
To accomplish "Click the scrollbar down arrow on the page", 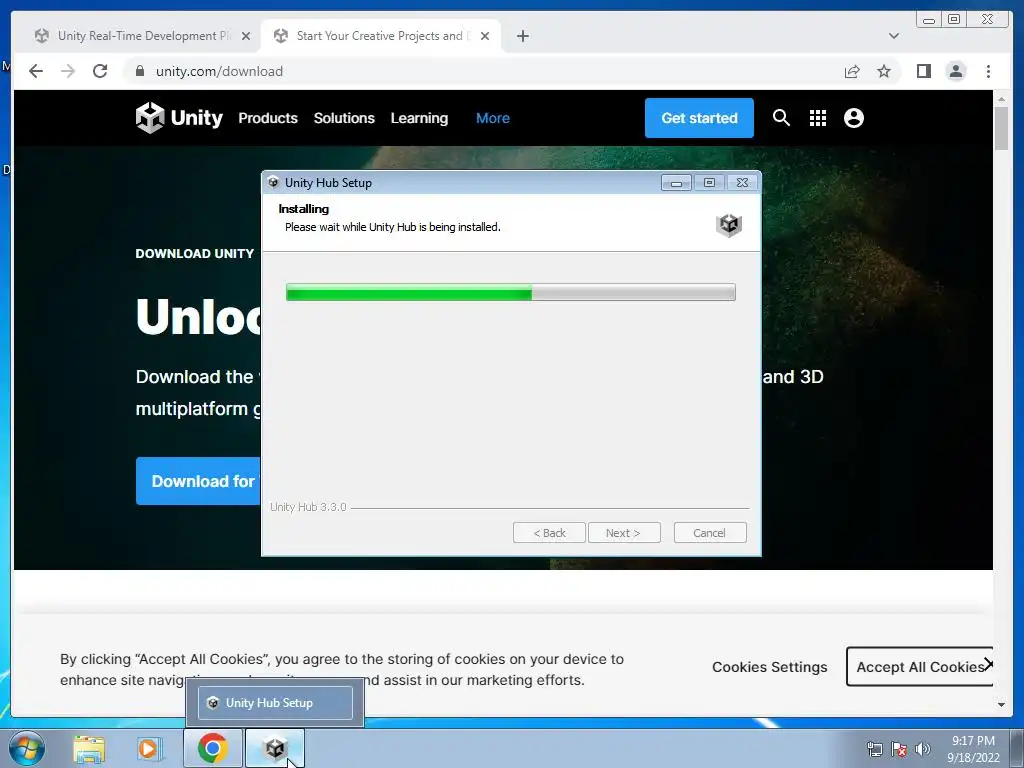I will click(1001, 705).
